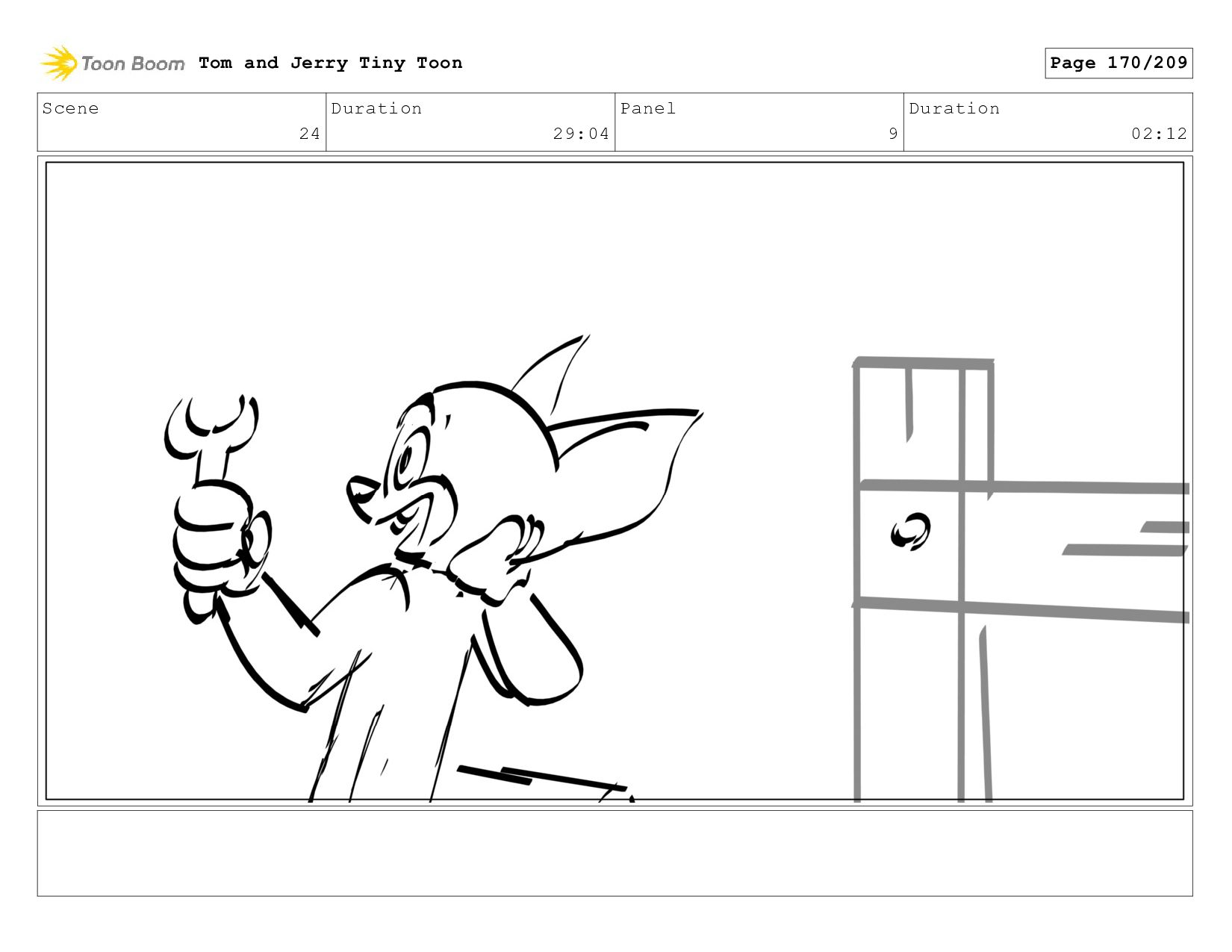This screenshot has width=1232, height=952.
Task: Click the Toon Boom logo
Action: coord(112,63)
